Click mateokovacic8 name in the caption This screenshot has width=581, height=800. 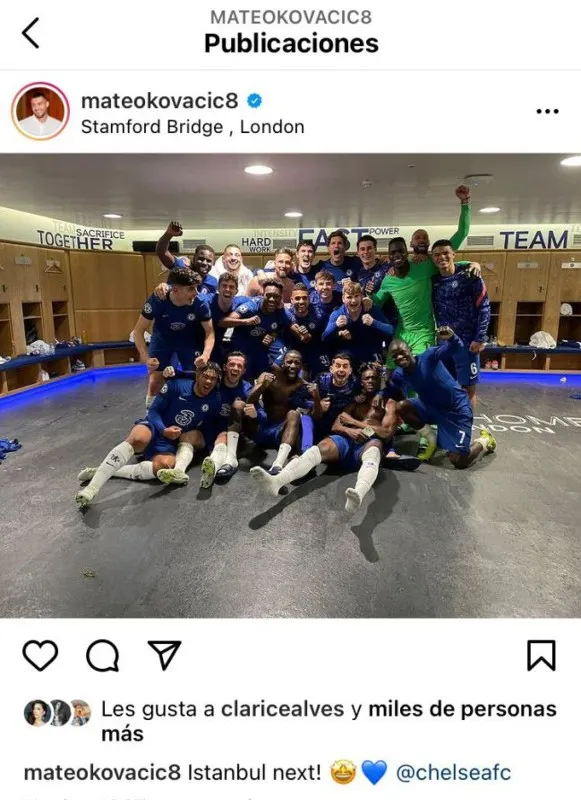(103, 772)
